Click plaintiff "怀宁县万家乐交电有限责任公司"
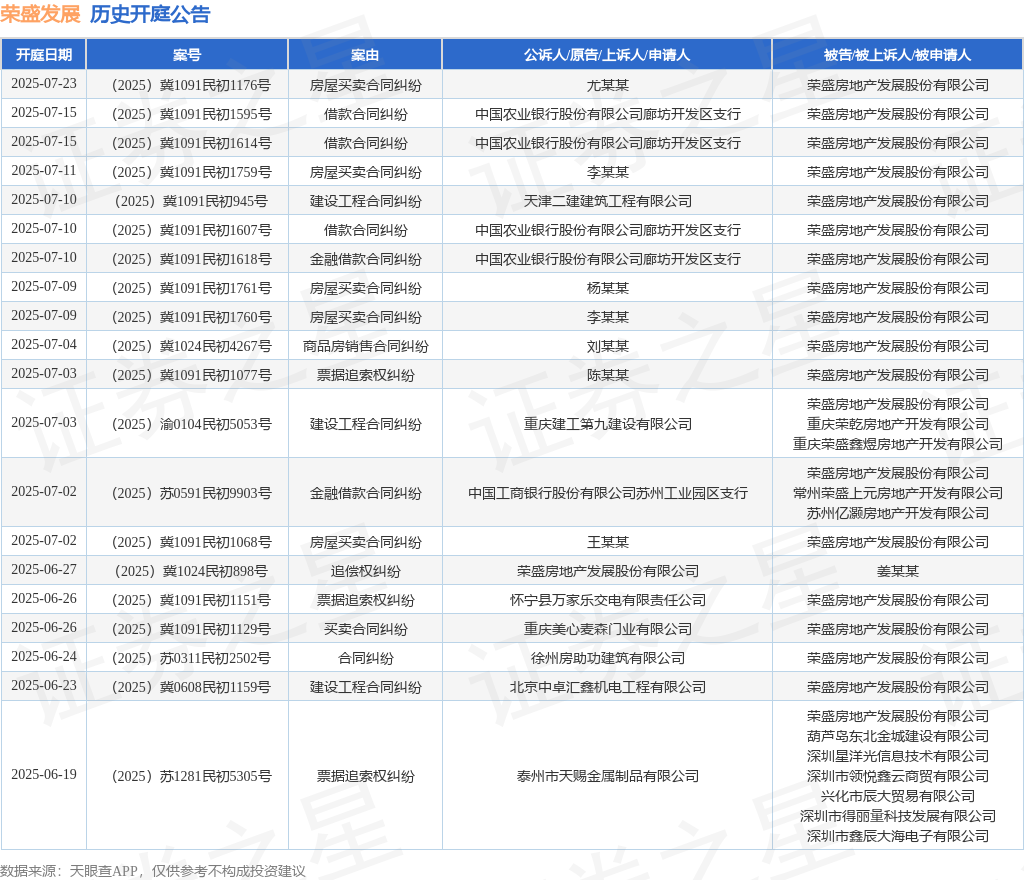 point(607,600)
